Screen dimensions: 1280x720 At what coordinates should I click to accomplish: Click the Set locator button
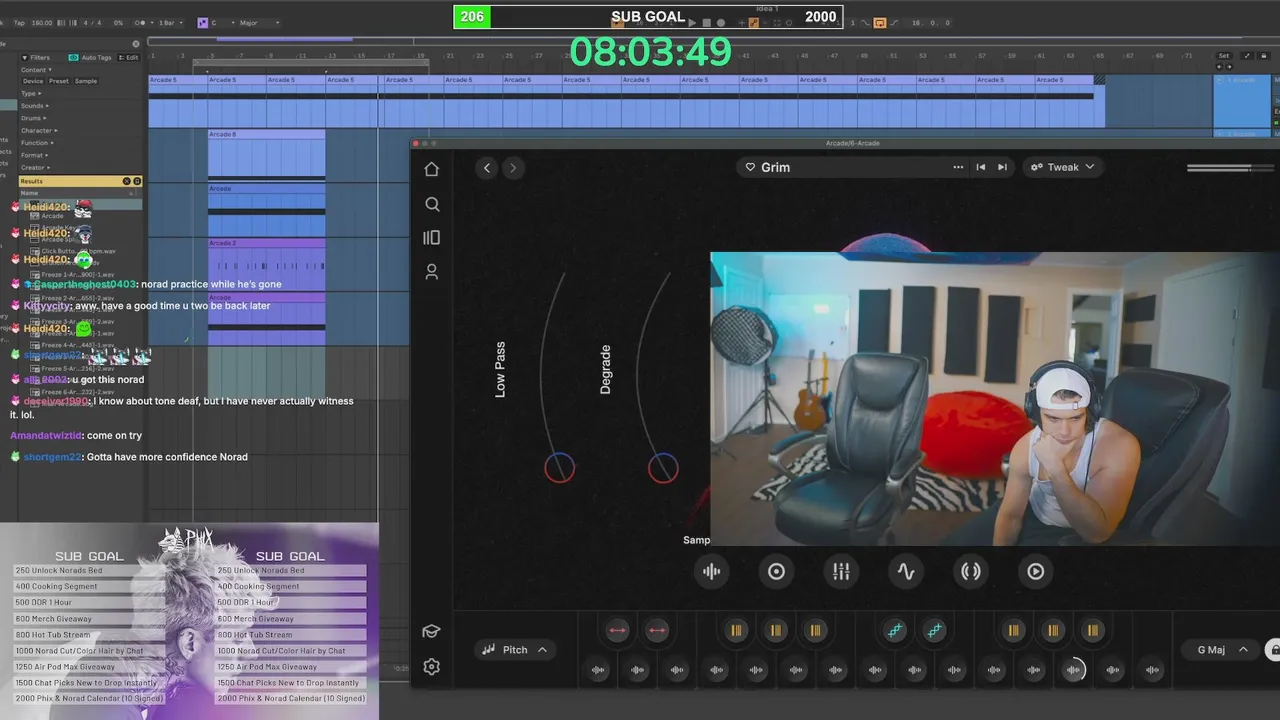tap(1224, 56)
